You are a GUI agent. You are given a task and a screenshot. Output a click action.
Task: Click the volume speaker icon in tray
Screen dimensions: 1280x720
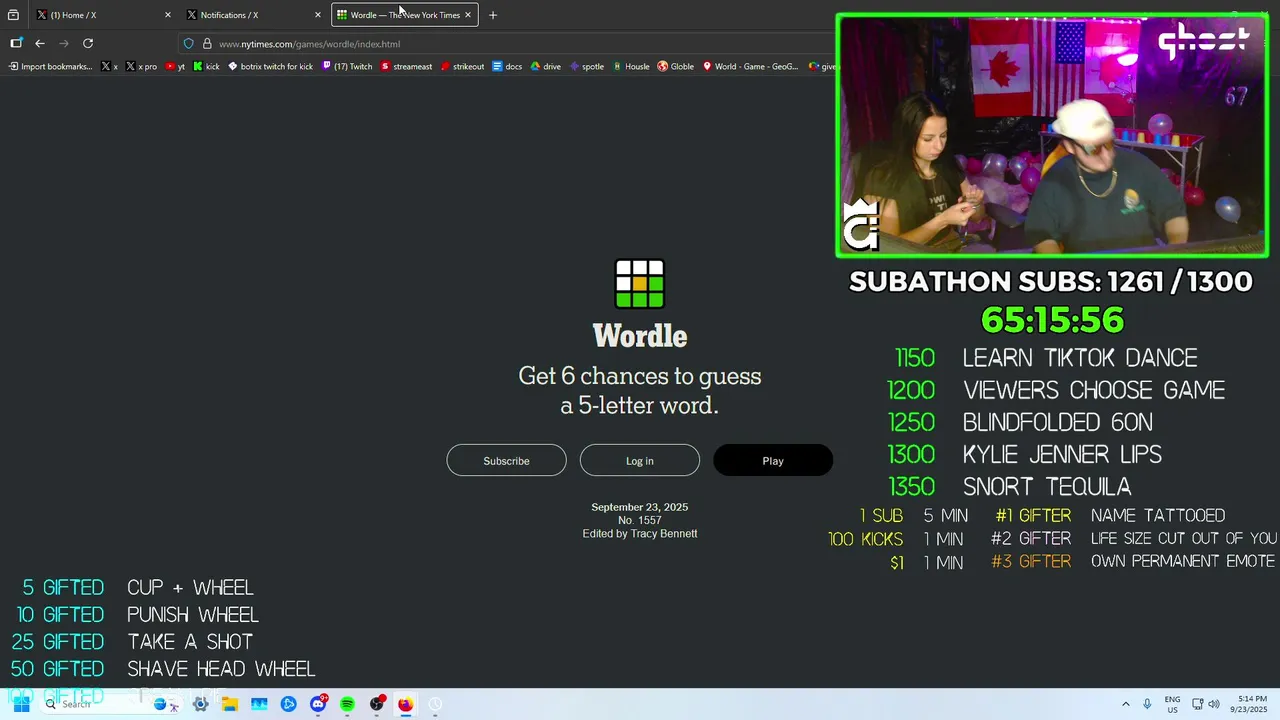point(1214,704)
